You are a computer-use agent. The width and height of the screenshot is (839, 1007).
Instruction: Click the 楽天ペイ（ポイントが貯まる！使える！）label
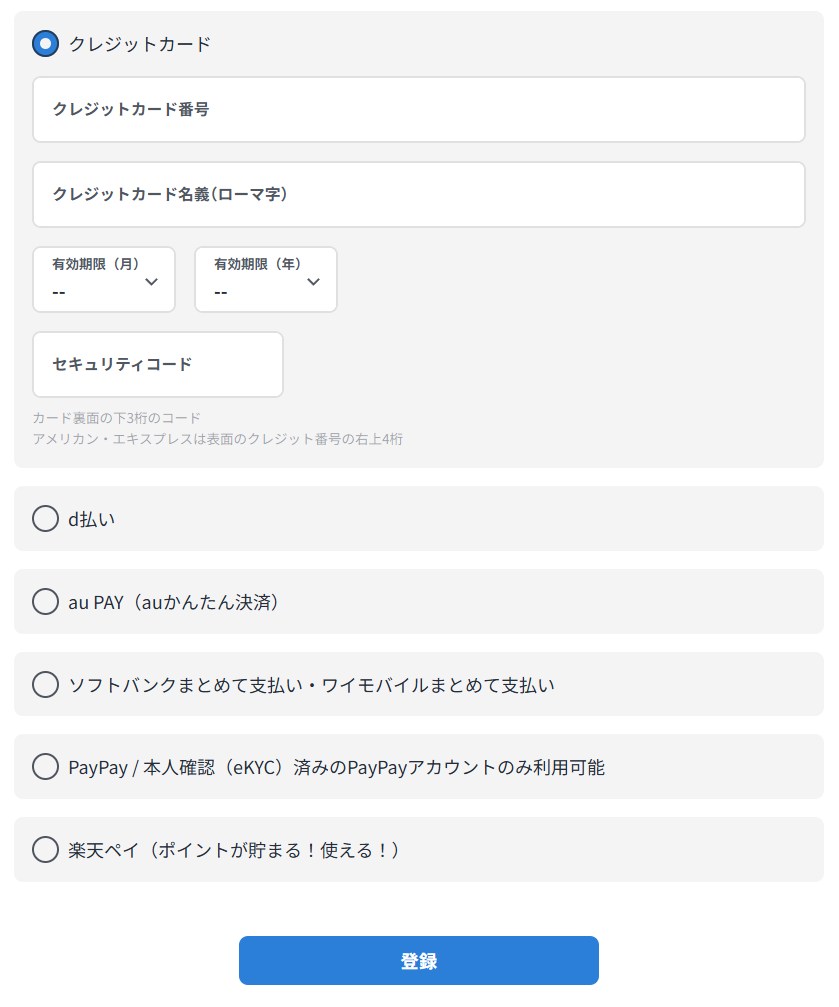(234, 850)
